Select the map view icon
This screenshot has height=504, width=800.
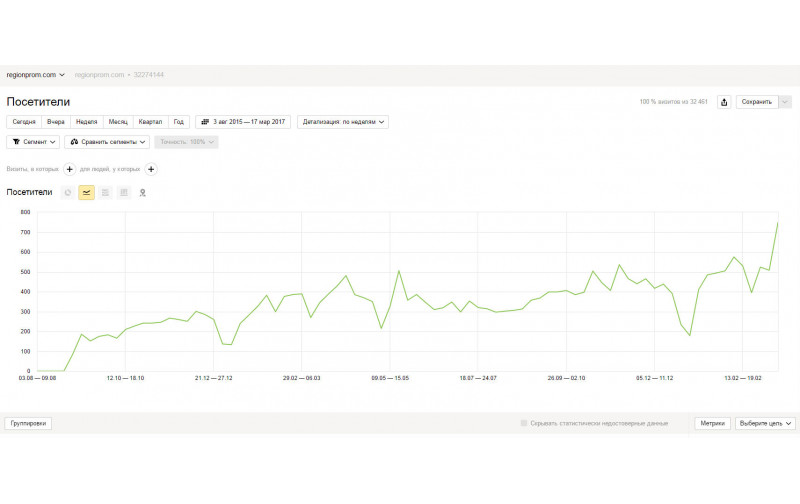pos(142,192)
